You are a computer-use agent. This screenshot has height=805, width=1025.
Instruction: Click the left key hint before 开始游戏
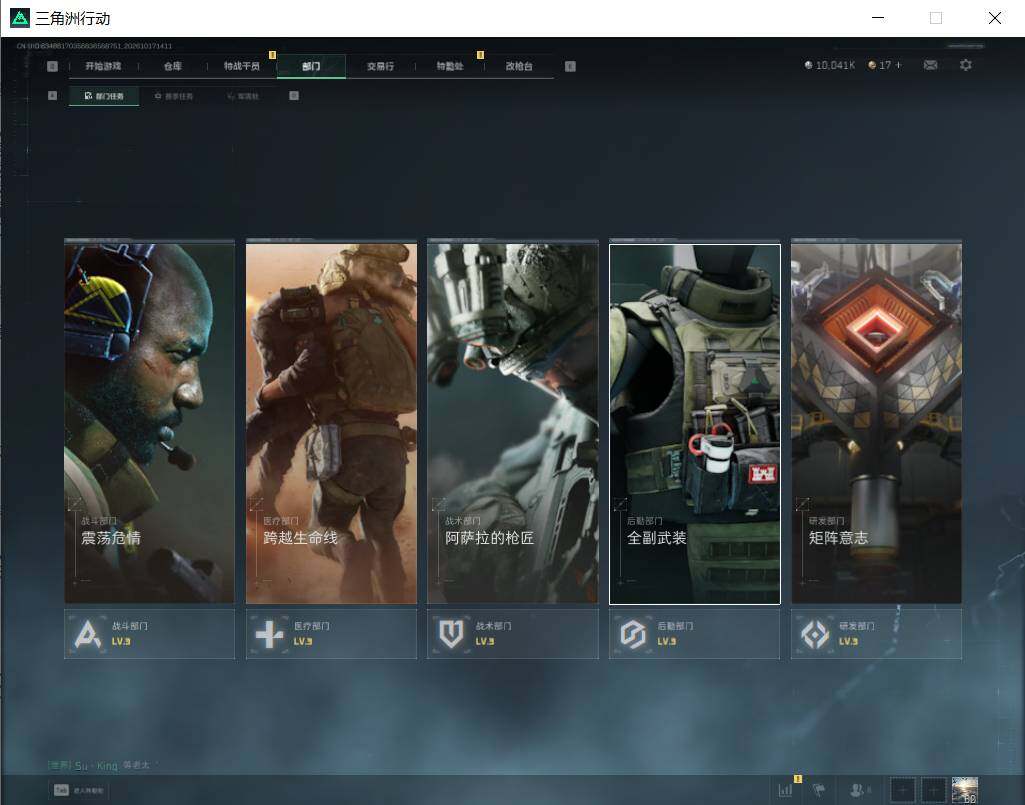pos(53,66)
